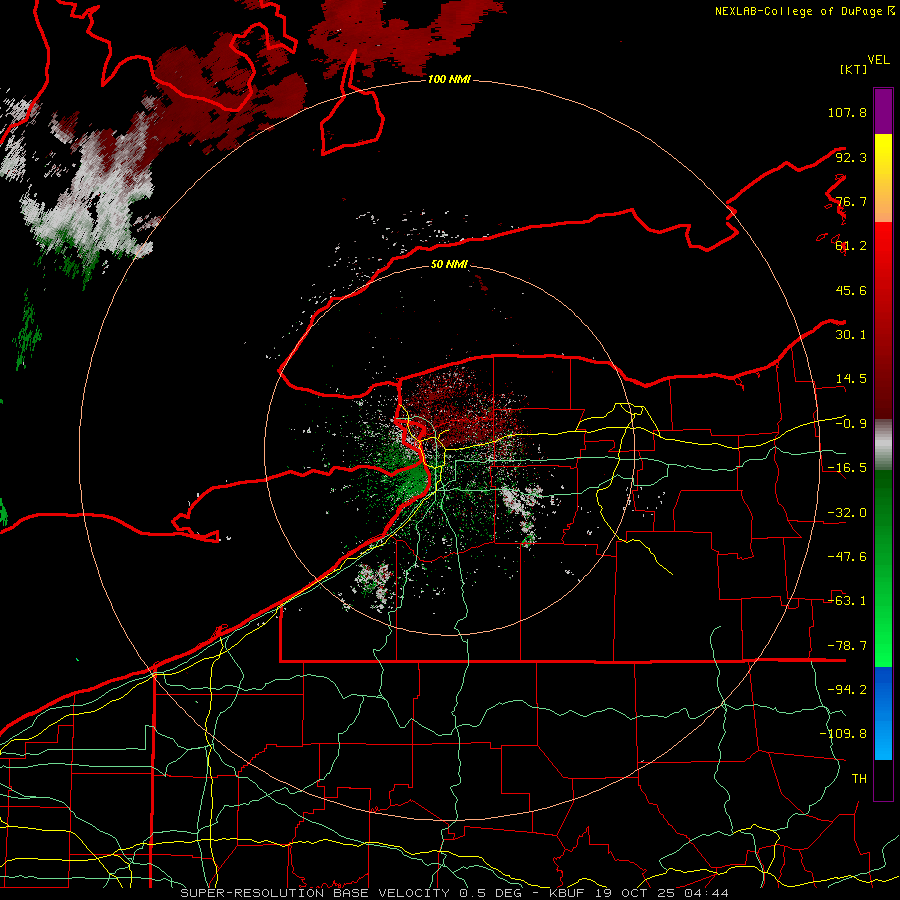
Task: Click the 50 NMI range ring label
Action: point(449,264)
